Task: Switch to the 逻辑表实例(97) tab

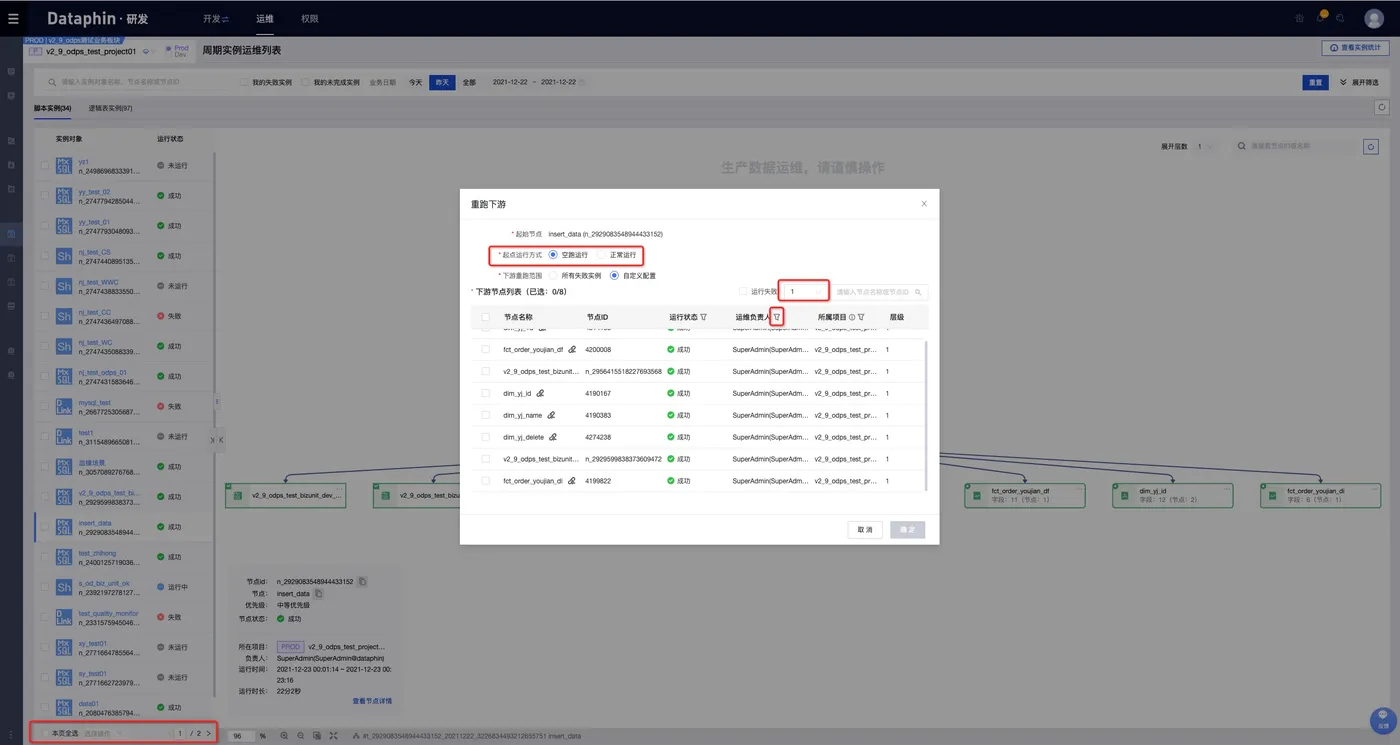Action: tap(110, 108)
